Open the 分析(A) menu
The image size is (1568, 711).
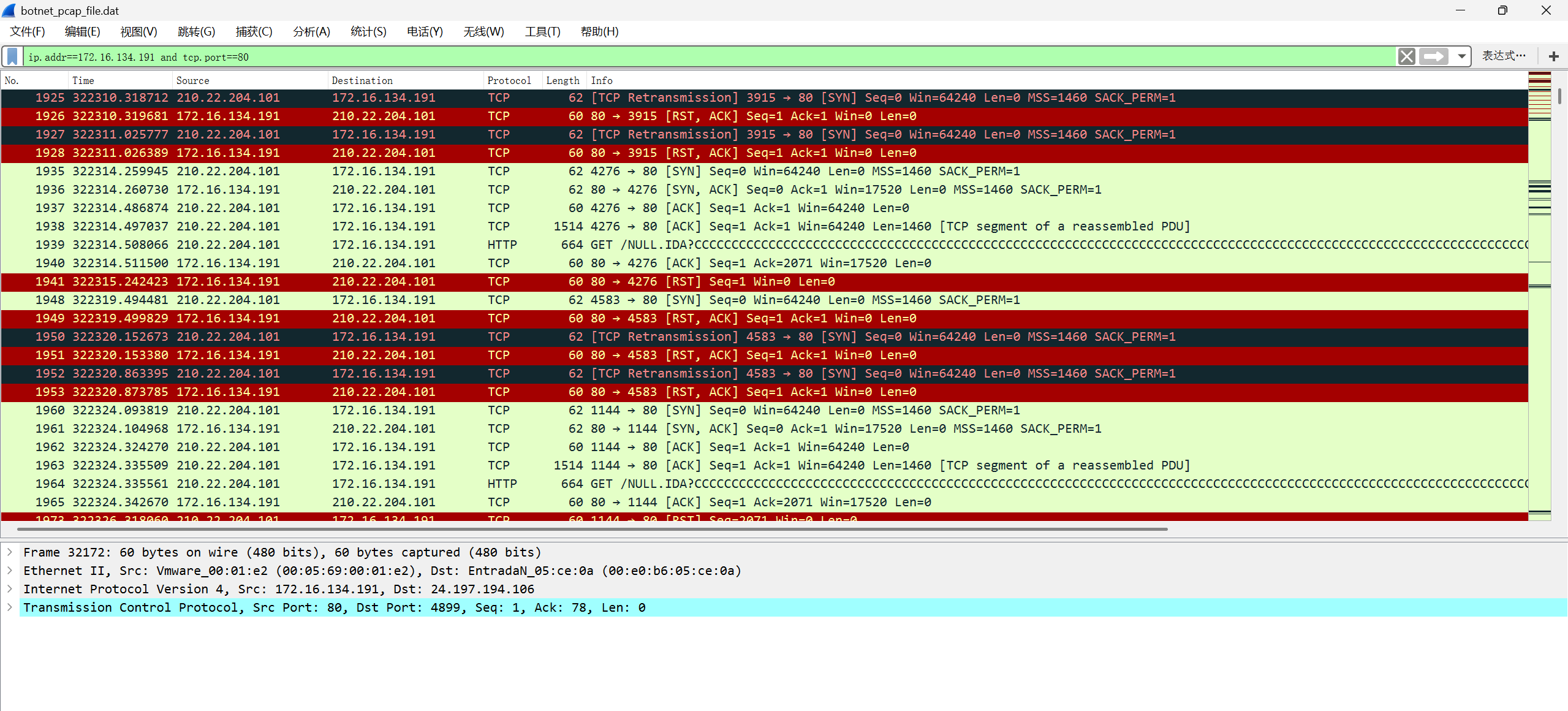coord(311,32)
